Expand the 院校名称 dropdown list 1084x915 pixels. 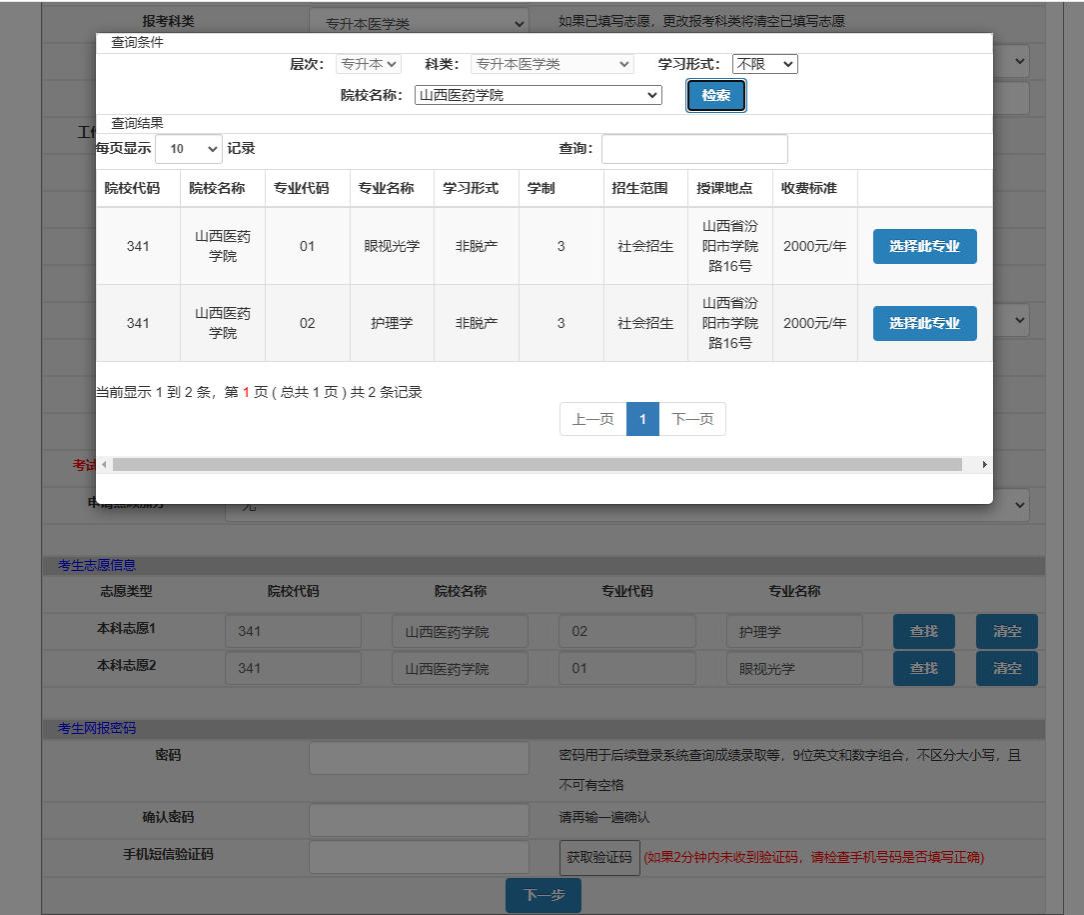pyautogui.click(x=538, y=96)
